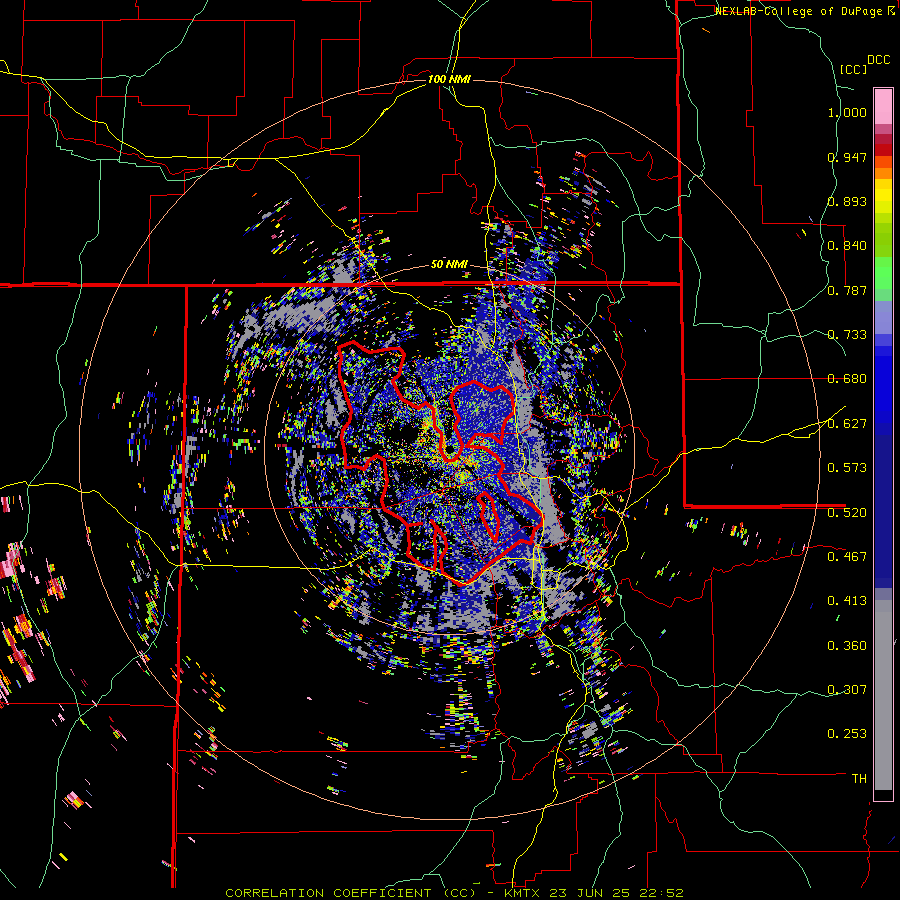Pick the yellow swatch on the color bar
Viewport: 900px width, 900px height.
(883, 197)
